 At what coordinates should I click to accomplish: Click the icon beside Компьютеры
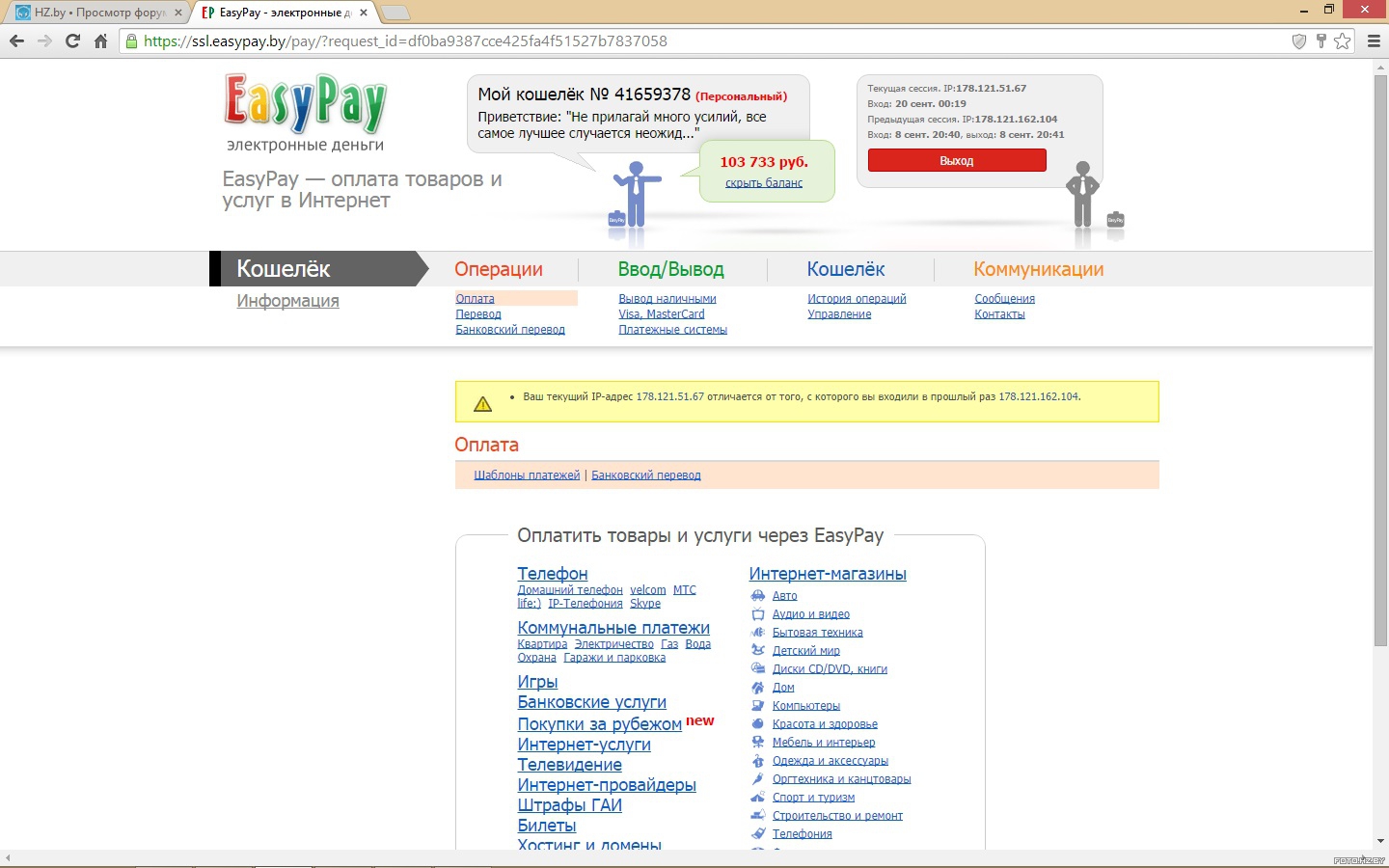coord(758,706)
